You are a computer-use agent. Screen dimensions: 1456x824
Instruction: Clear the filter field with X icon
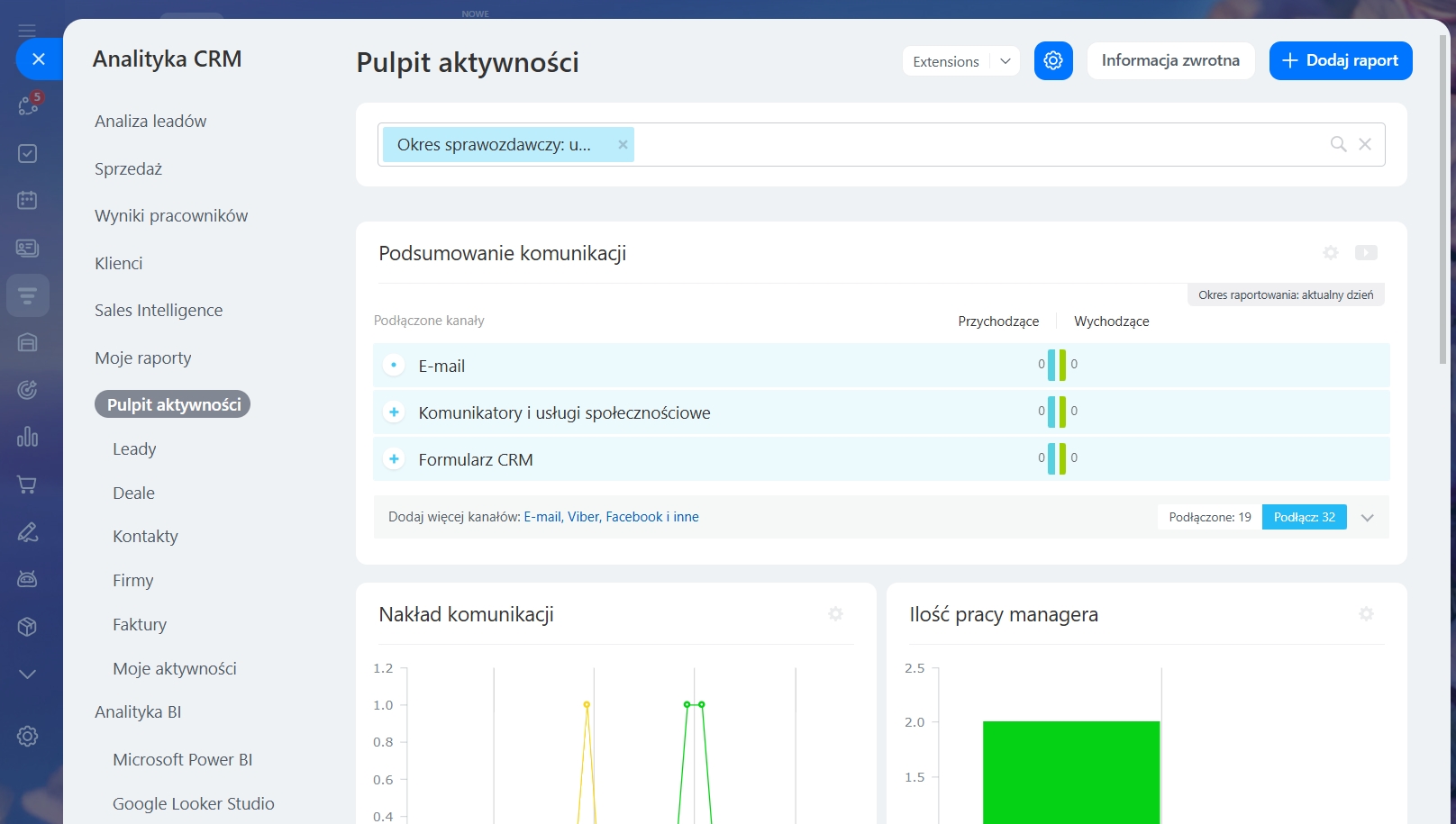pyautogui.click(x=1365, y=144)
